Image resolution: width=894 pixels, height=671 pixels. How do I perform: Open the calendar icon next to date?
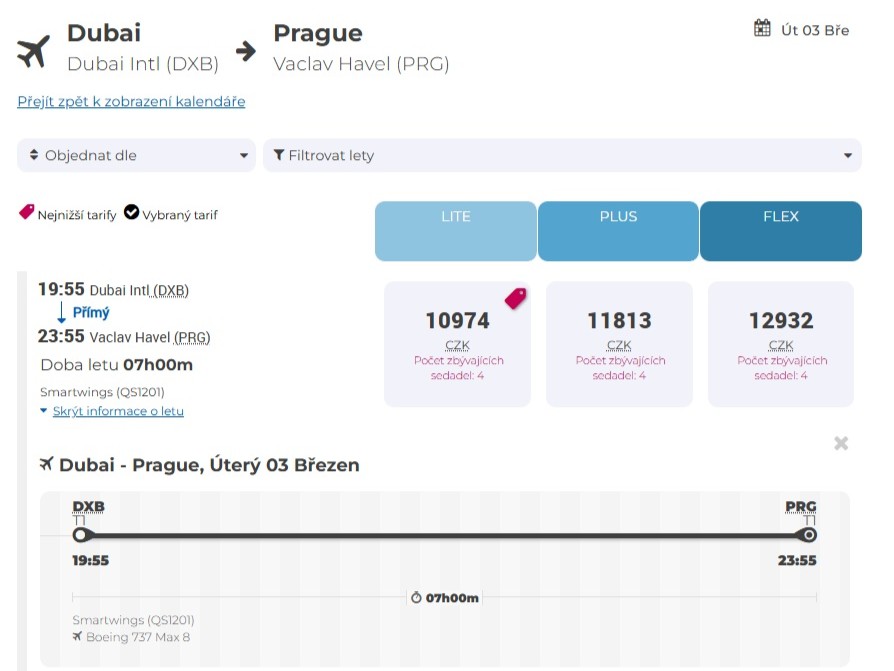point(763,28)
